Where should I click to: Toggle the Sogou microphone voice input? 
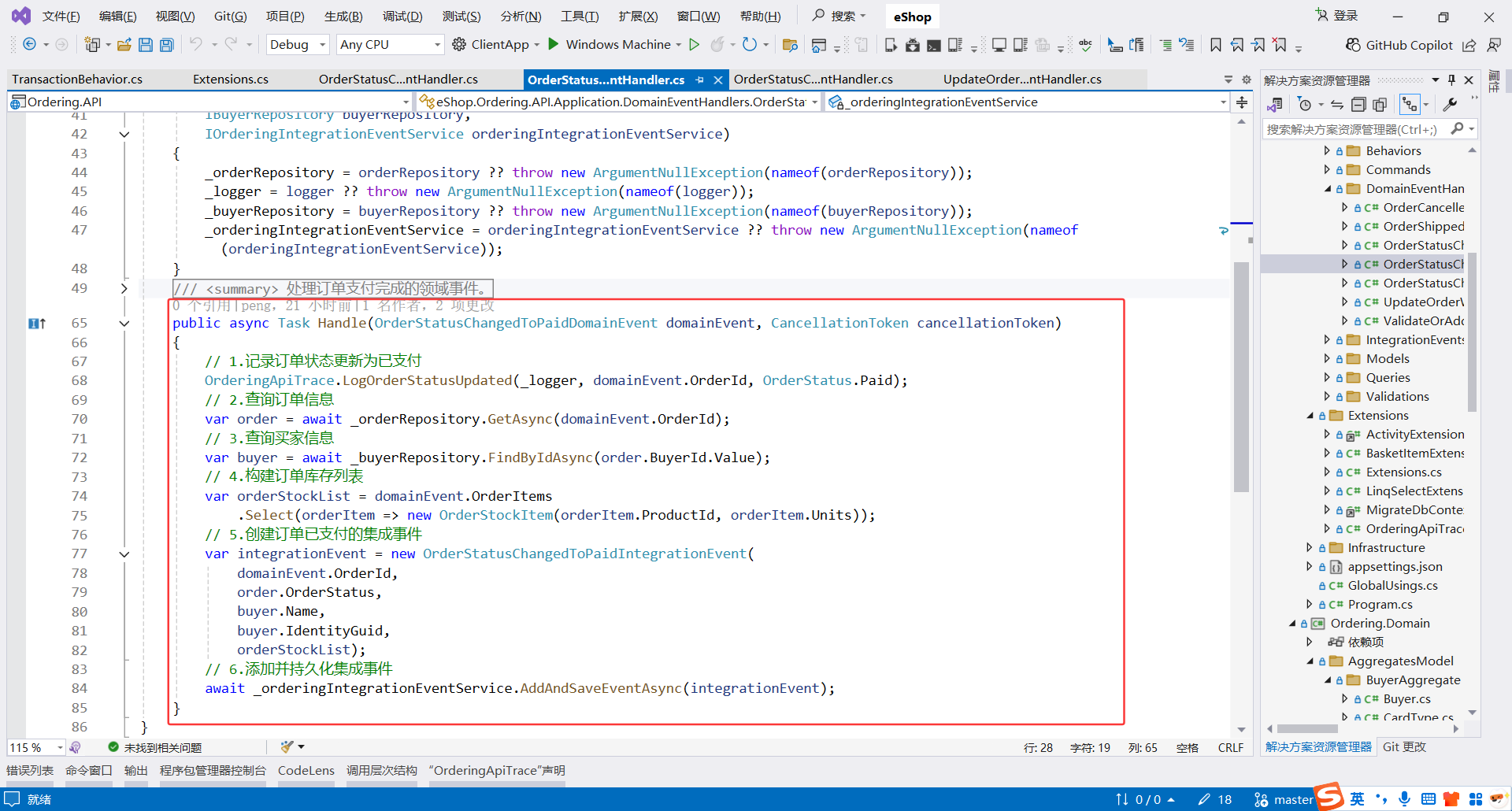pyautogui.click(x=1404, y=799)
